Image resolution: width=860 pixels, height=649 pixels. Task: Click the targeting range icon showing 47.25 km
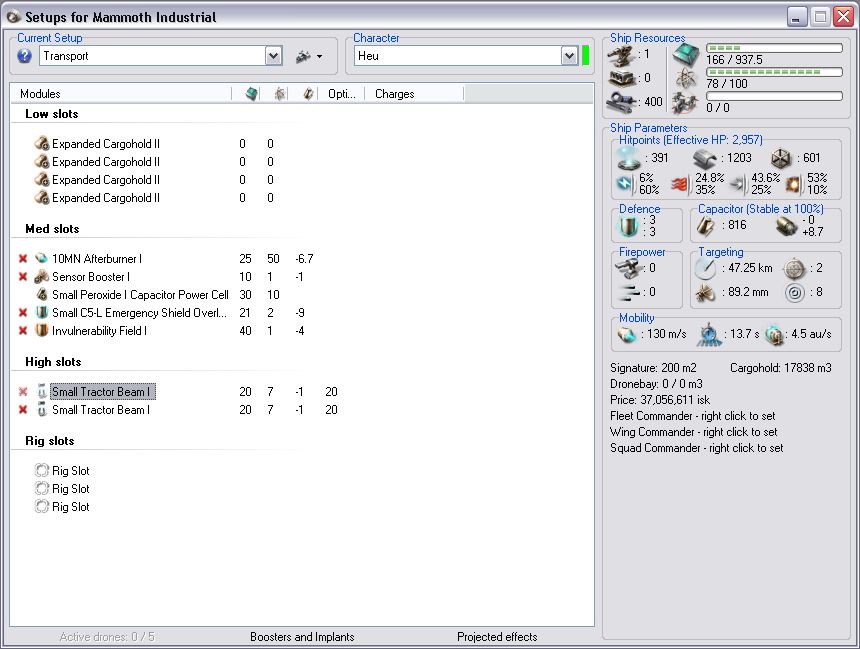[x=705, y=268]
